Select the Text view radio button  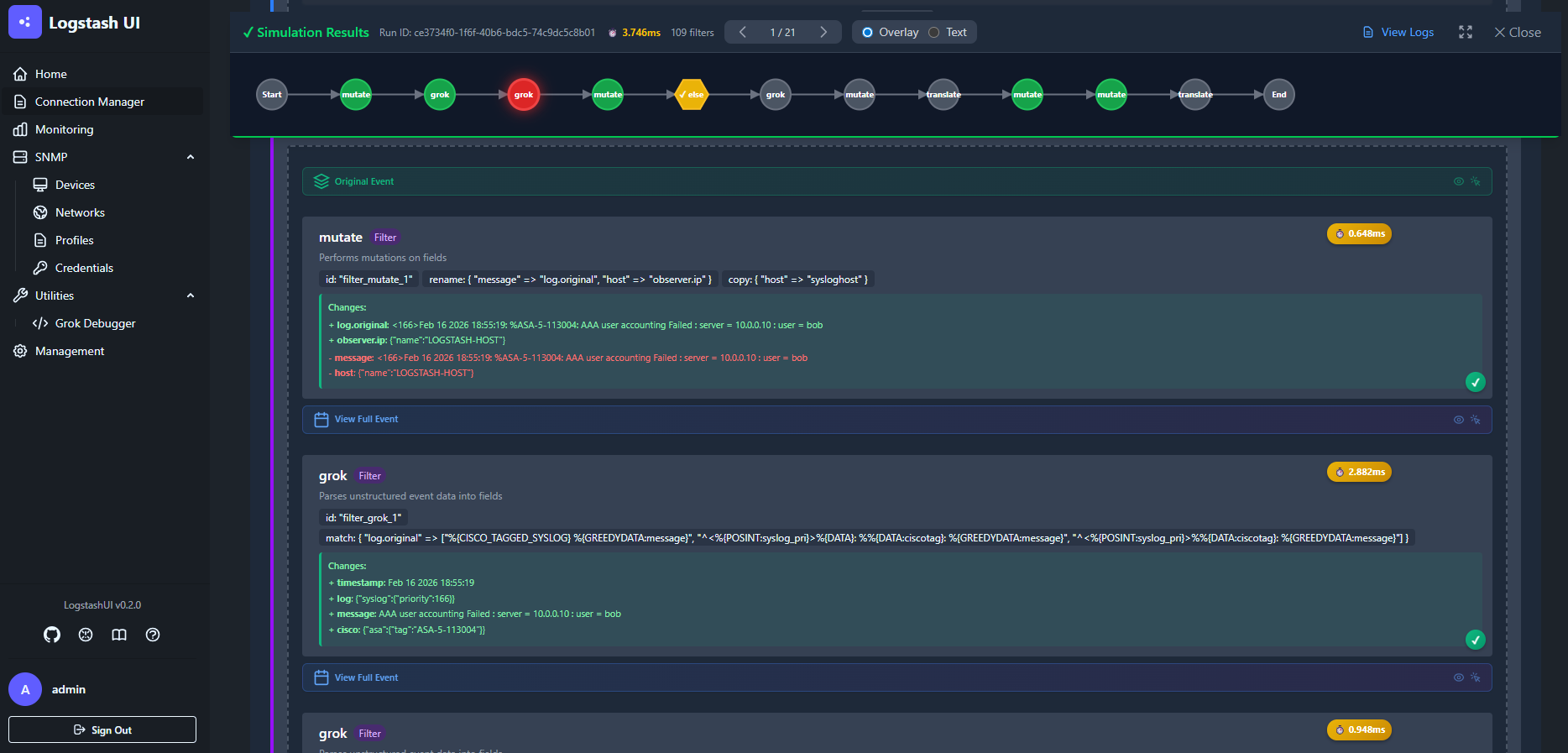(933, 33)
